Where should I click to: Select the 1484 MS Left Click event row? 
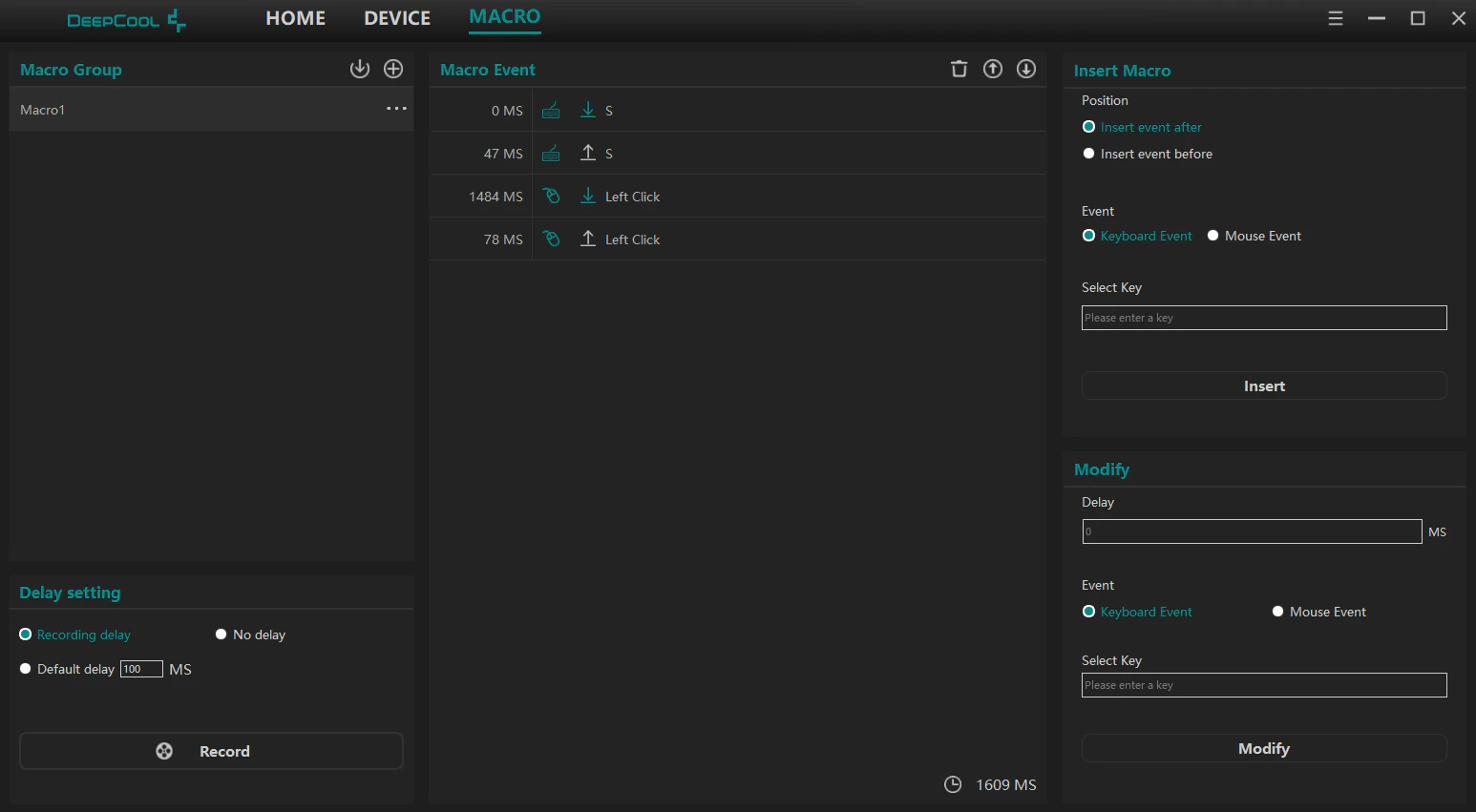click(x=737, y=196)
